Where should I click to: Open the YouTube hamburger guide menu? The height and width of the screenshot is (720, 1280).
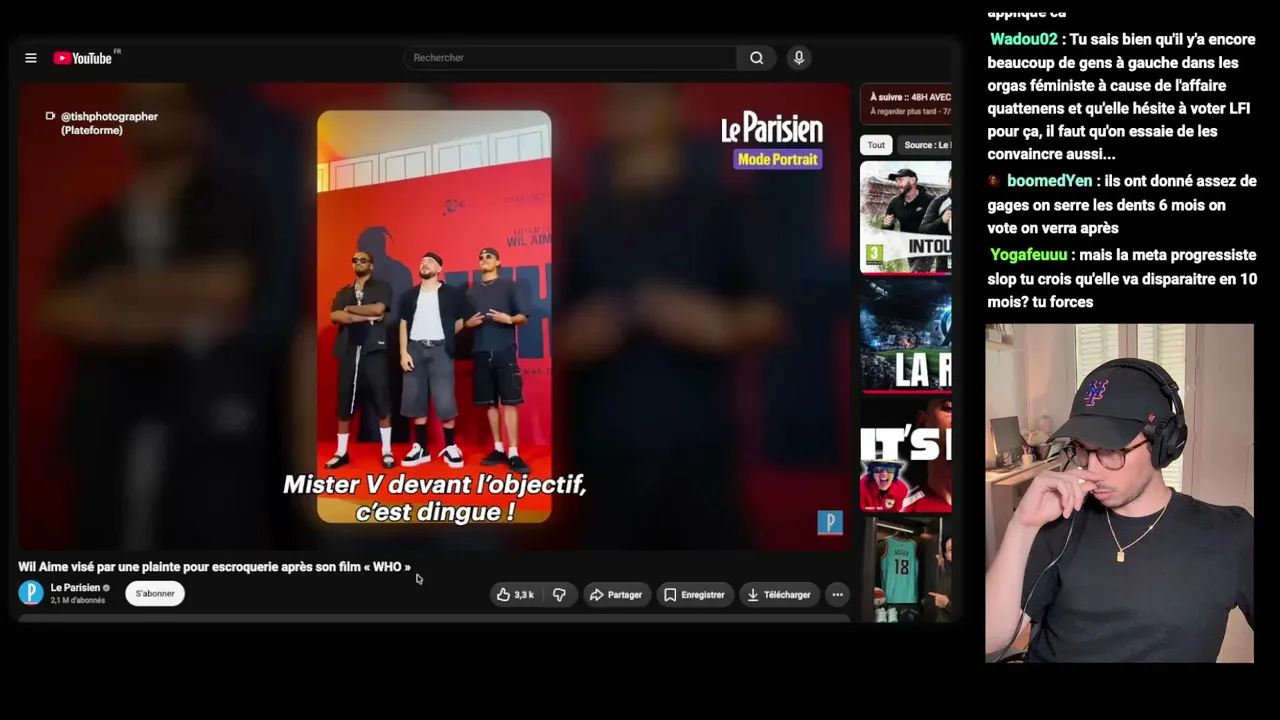point(31,58)
